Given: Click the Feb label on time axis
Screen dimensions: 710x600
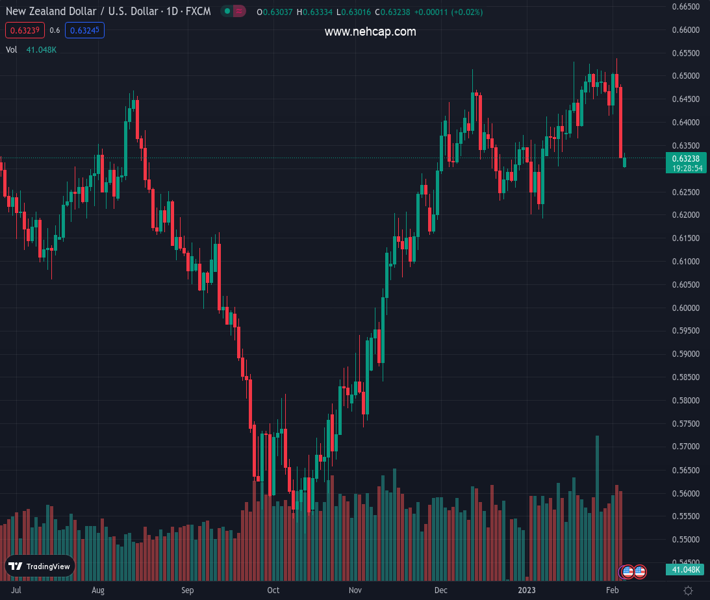Looking at the screenshot, I should click(x=614, y=590).
